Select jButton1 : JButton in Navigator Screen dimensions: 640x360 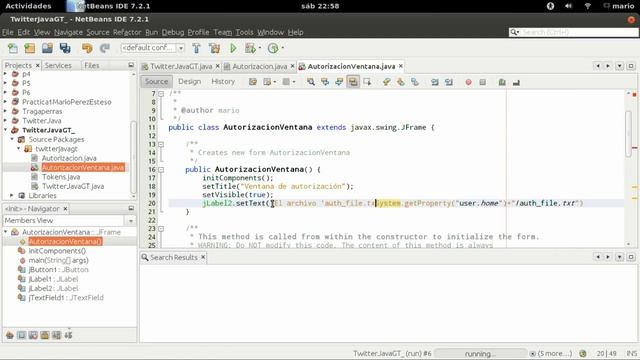tap(58, 270)
